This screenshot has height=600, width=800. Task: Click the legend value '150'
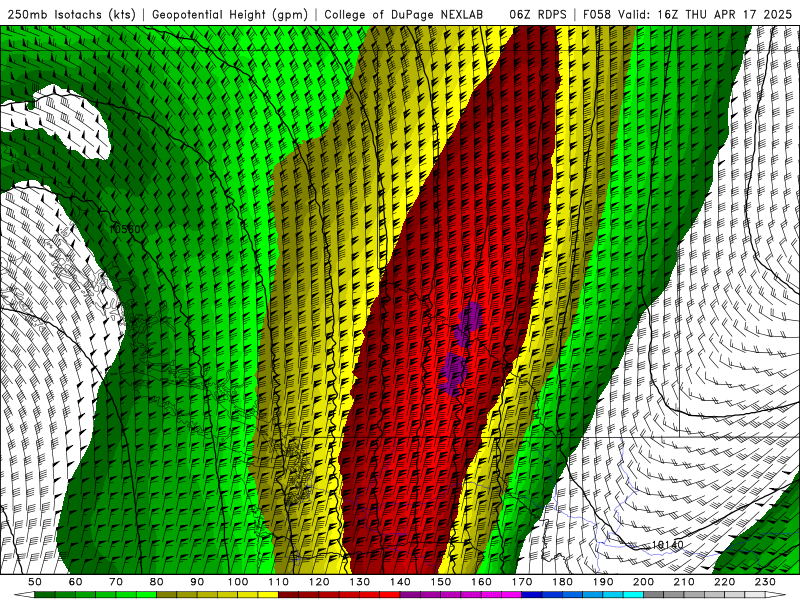click(x=441, y=582)
